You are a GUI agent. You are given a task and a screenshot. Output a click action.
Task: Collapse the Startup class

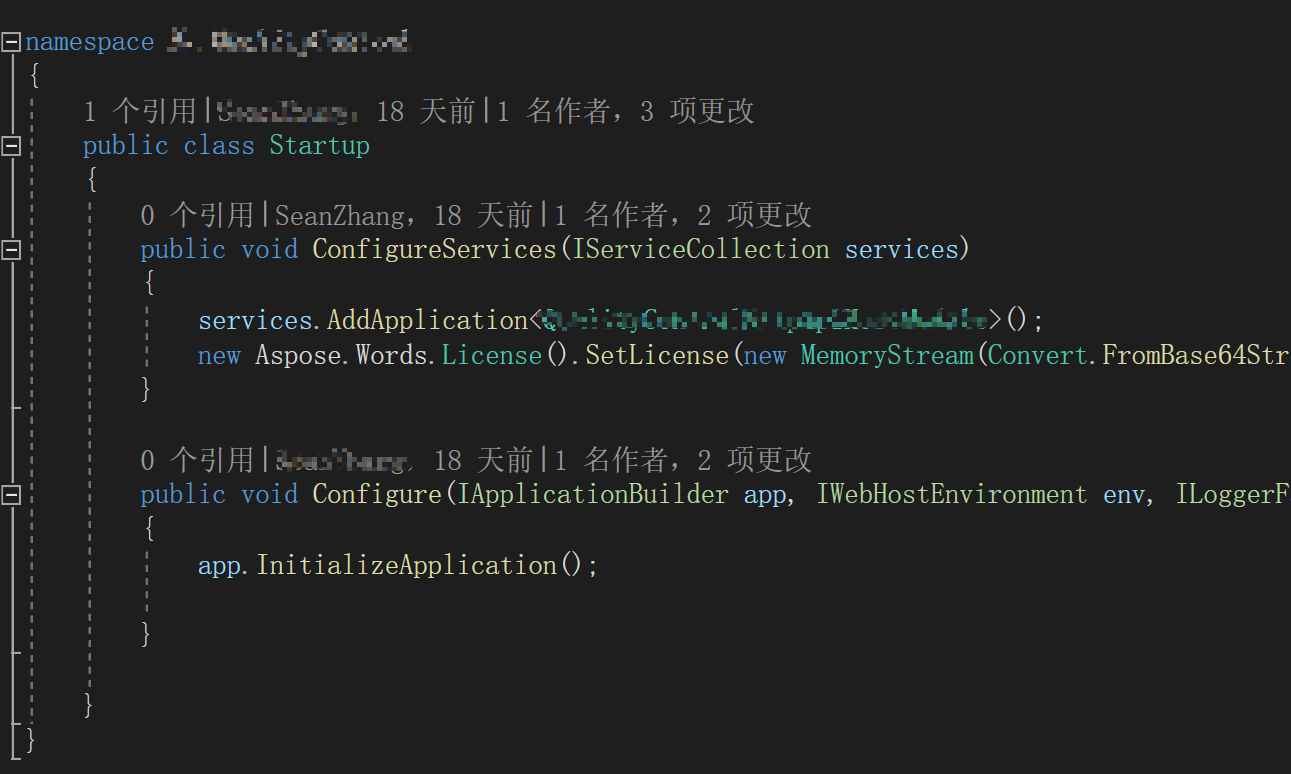11,146
